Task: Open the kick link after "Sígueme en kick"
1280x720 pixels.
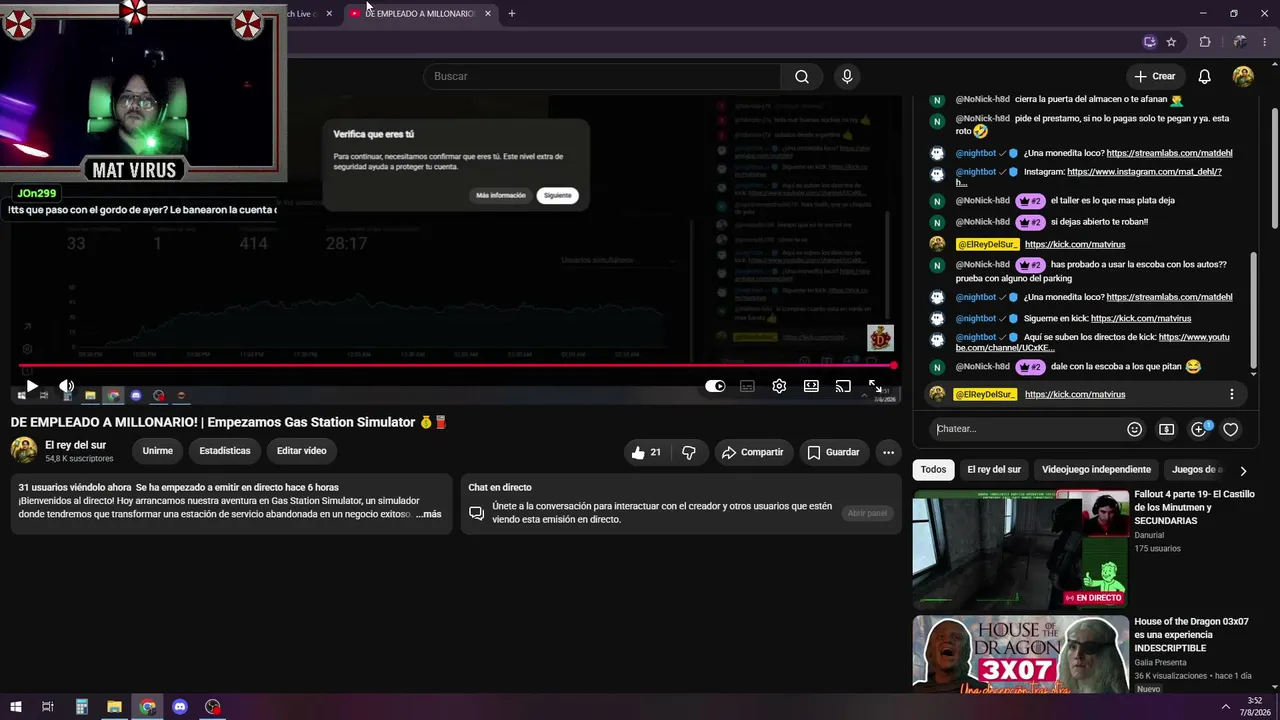Action: (x=1141, y=319)
